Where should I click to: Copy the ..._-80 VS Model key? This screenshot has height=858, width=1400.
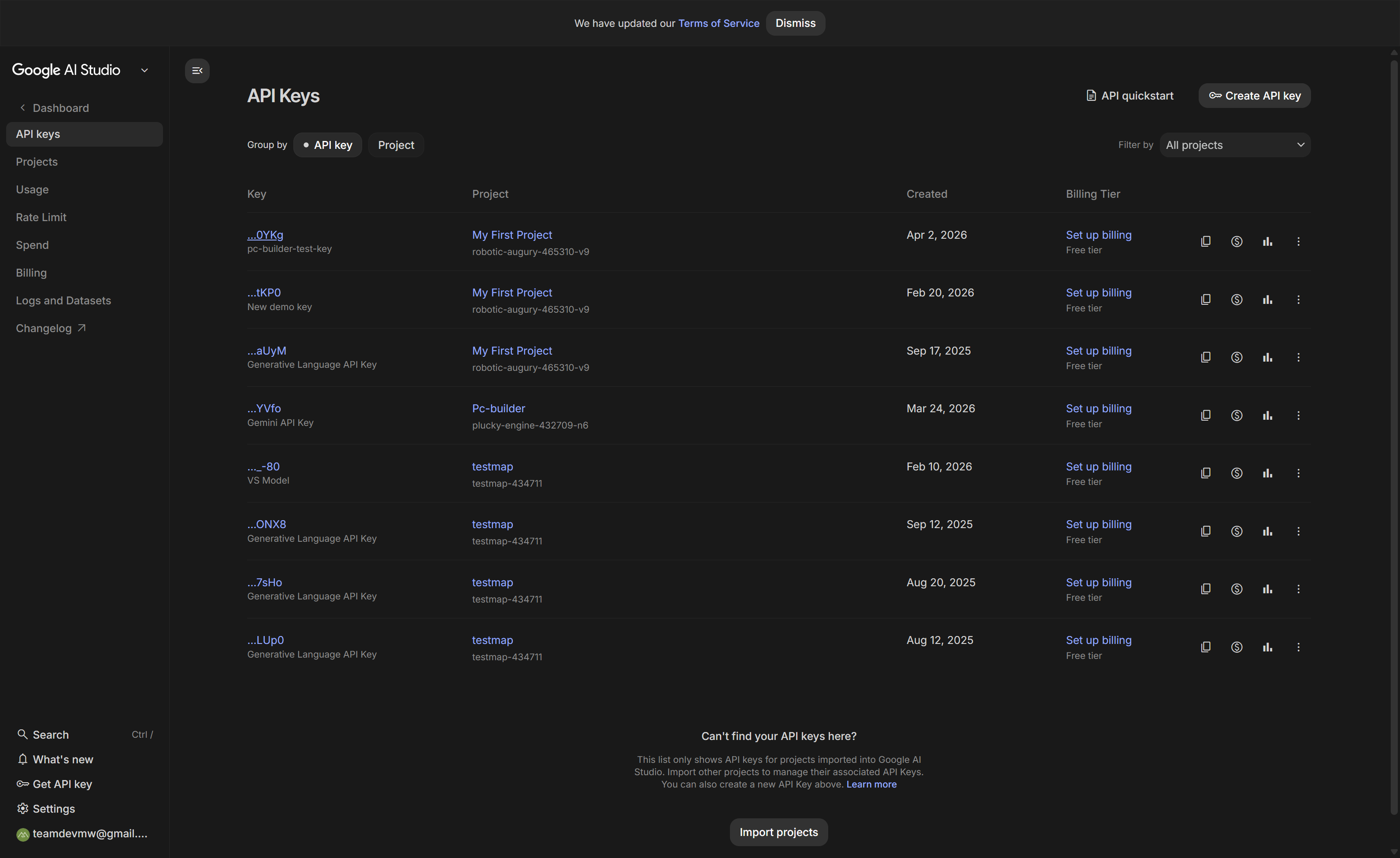tap(1206, 473)
